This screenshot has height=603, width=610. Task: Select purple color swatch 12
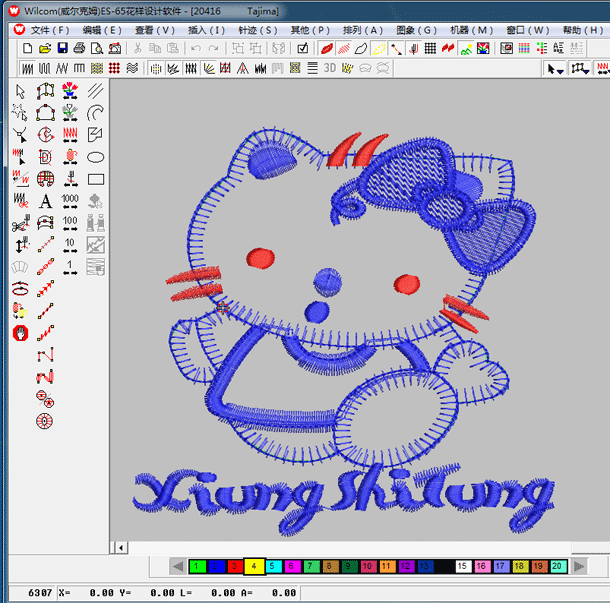(x=406, y=566)
